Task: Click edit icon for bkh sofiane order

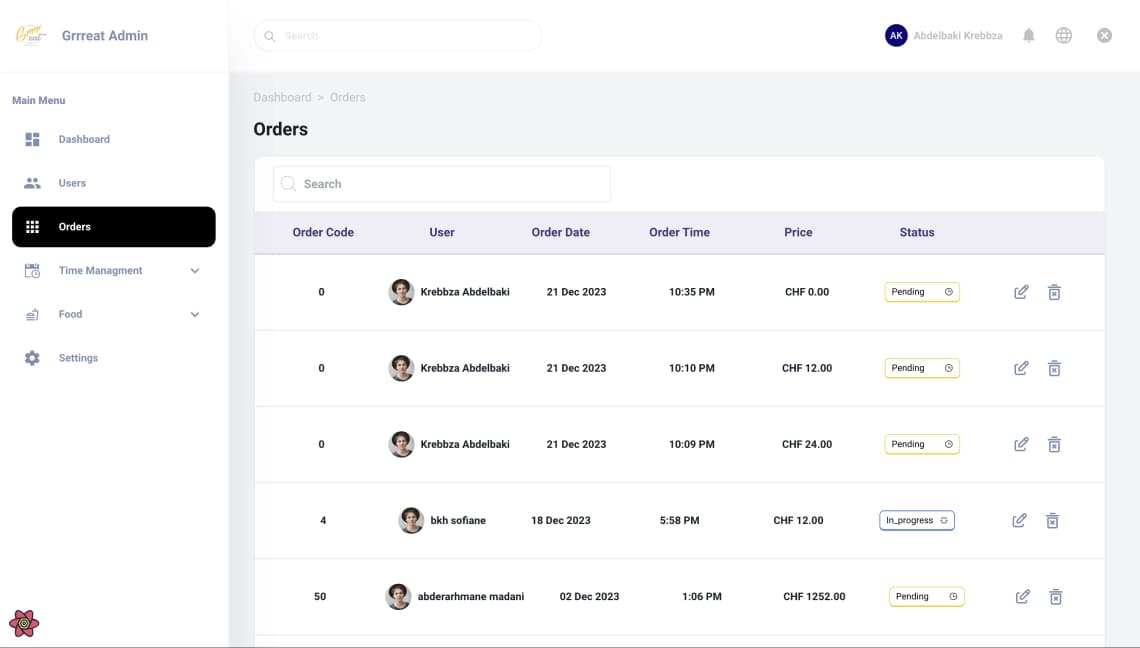Action: pyautogui.click(x=1019, y=520)
